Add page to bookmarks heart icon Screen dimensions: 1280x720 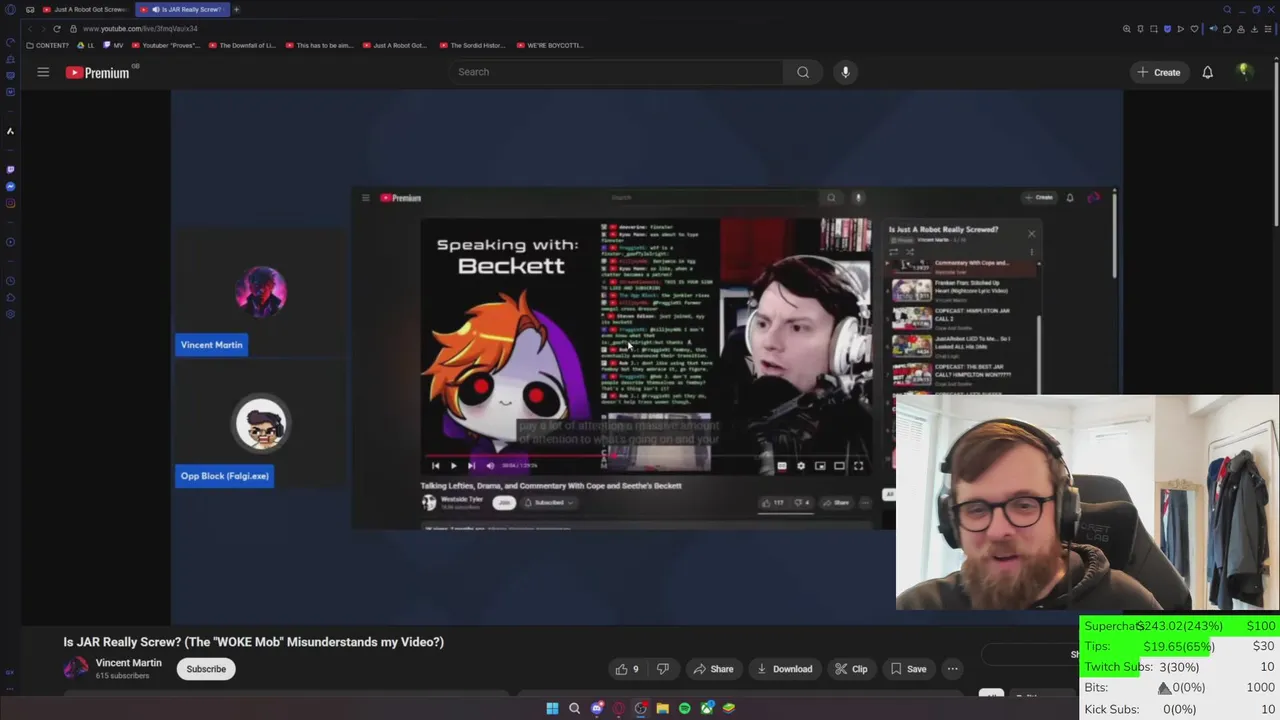(x=1194, y=29)
